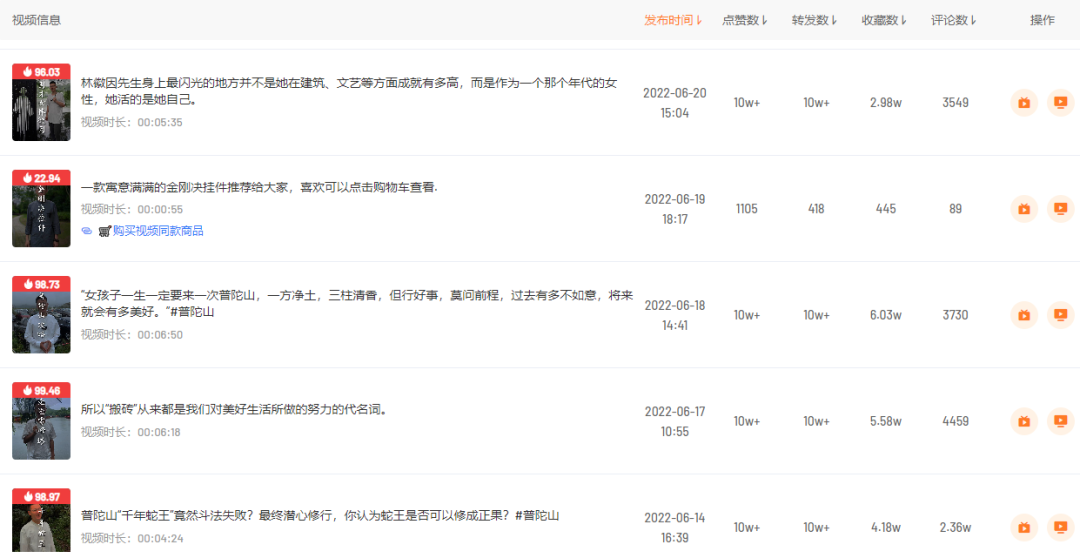Click the duration text 00:04:24
The height and width of the screenshot is (558, 1080).
click(160, 538)
